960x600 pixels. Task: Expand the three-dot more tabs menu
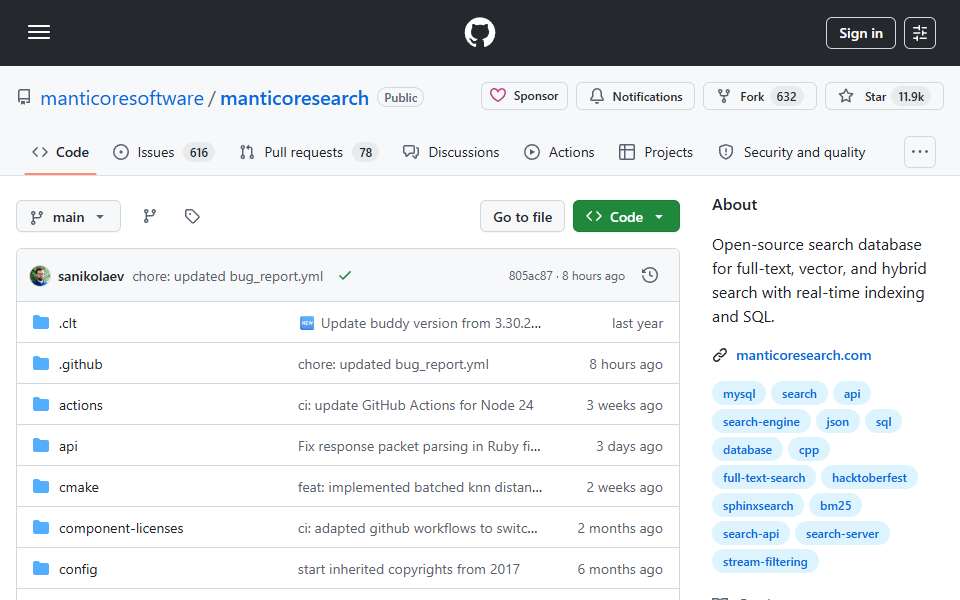[920, 152]
